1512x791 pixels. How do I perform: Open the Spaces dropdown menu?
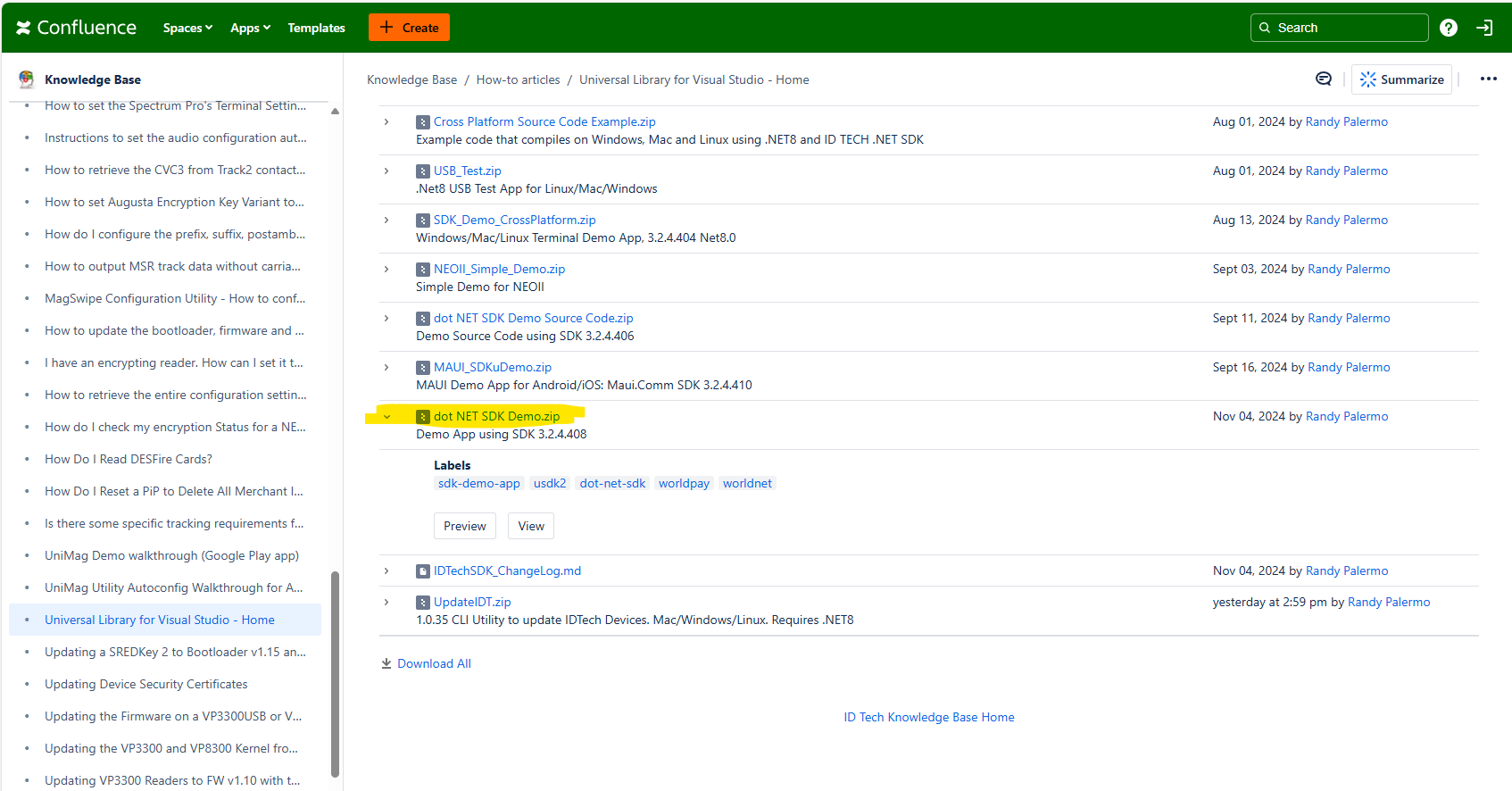[x=187, y=28]
